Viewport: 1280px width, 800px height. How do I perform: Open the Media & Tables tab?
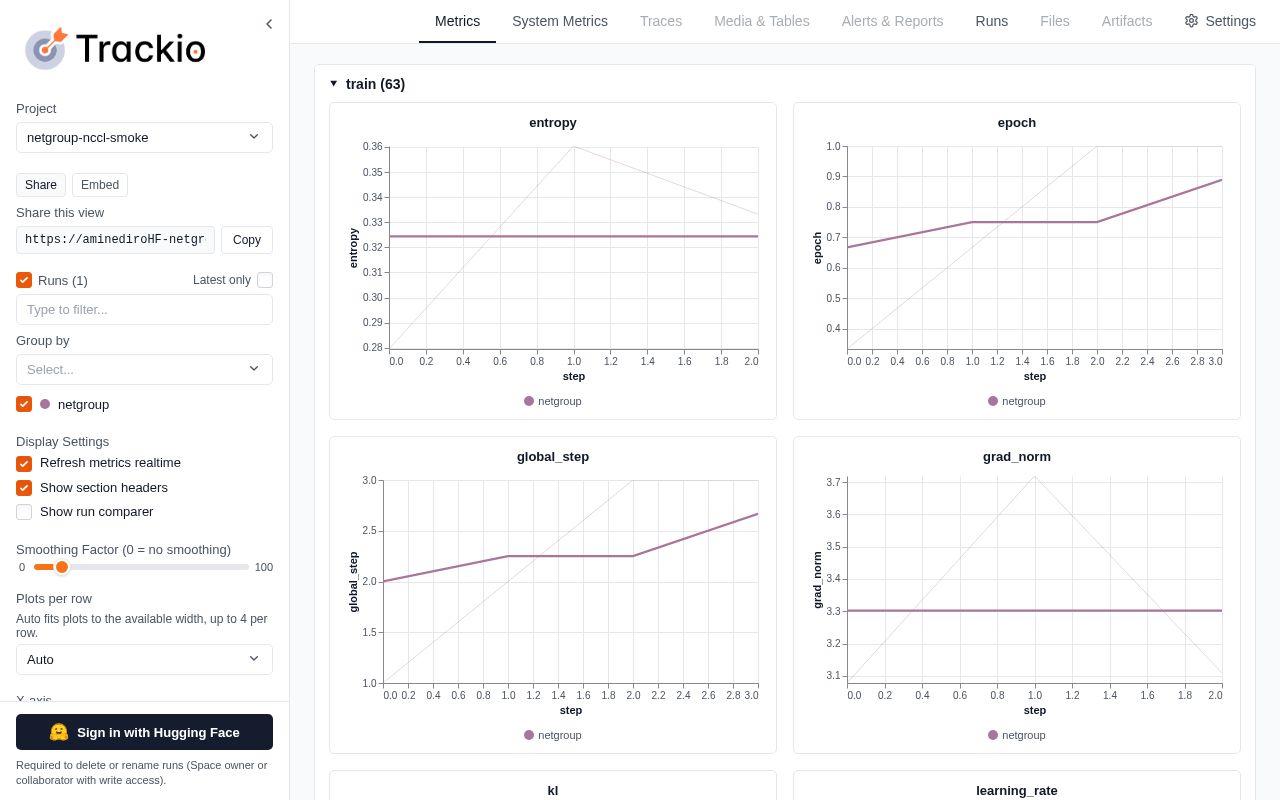click(x=762, y=21)
